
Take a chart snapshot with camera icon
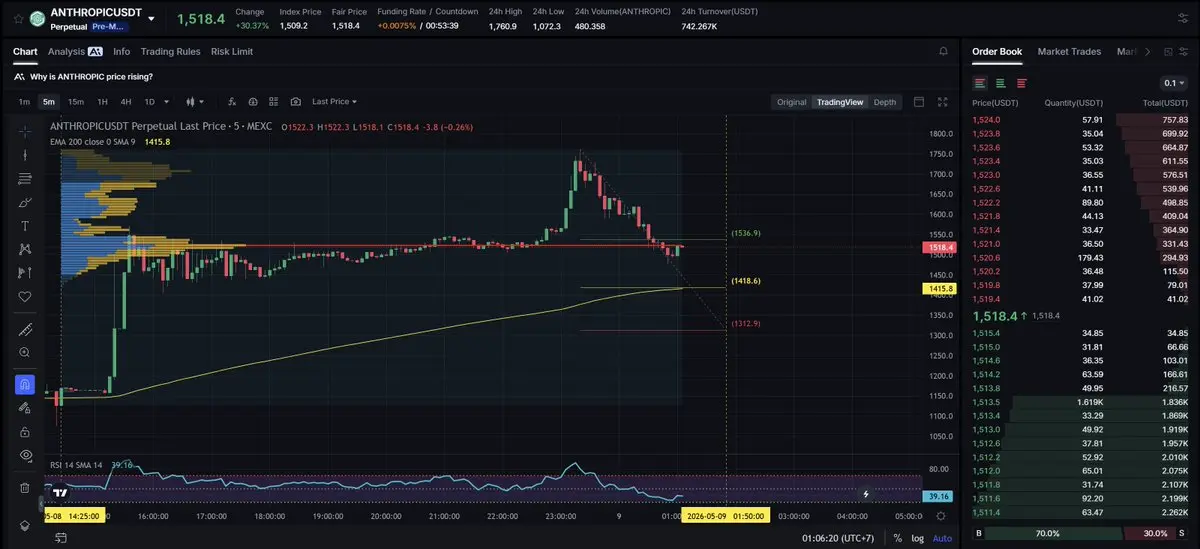coord(295,101)
